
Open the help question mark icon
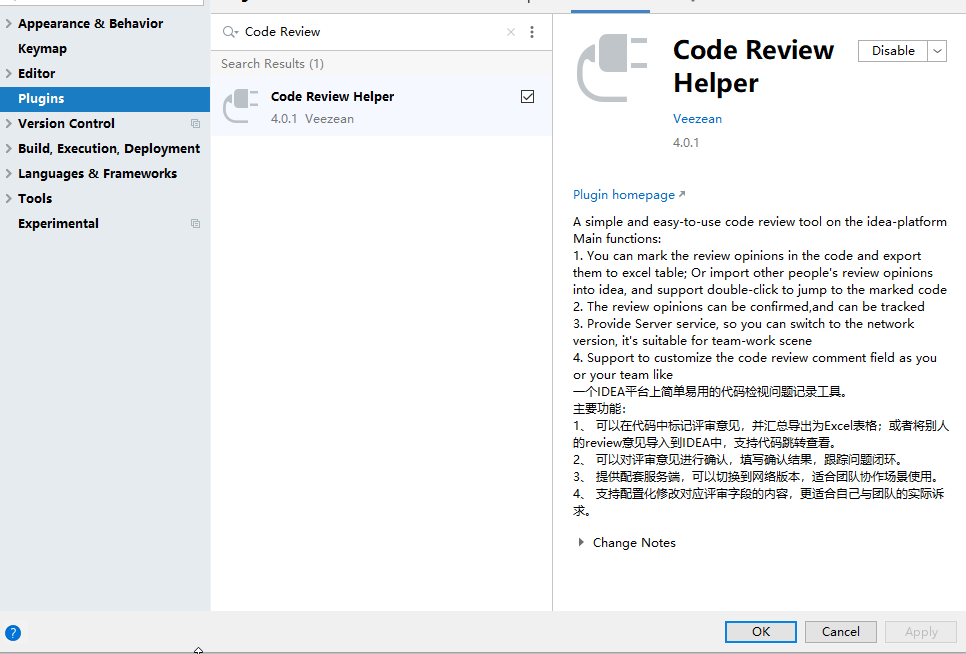(13, 632)
